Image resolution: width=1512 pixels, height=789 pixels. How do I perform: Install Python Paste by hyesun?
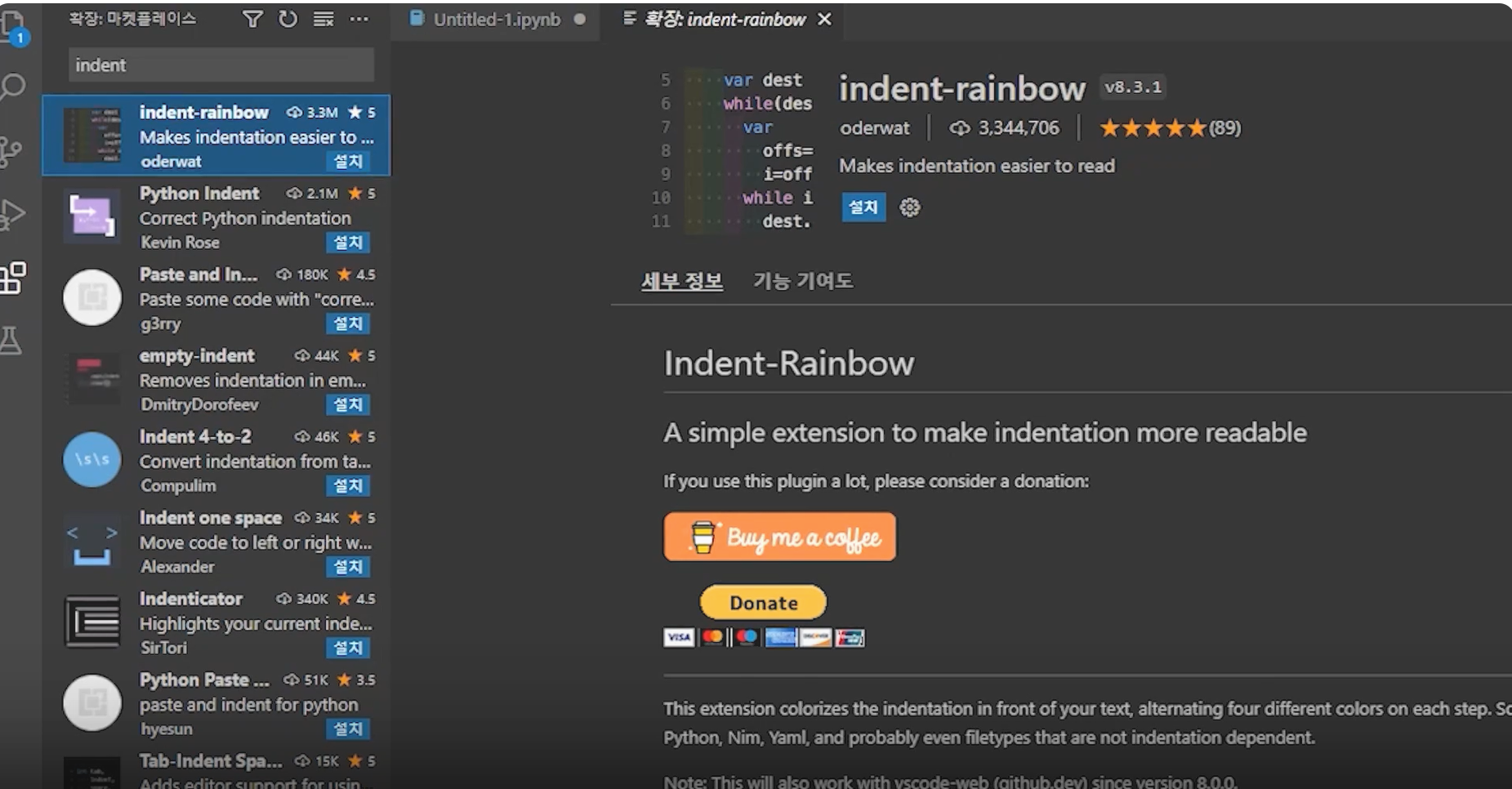(x=347, y=729)
